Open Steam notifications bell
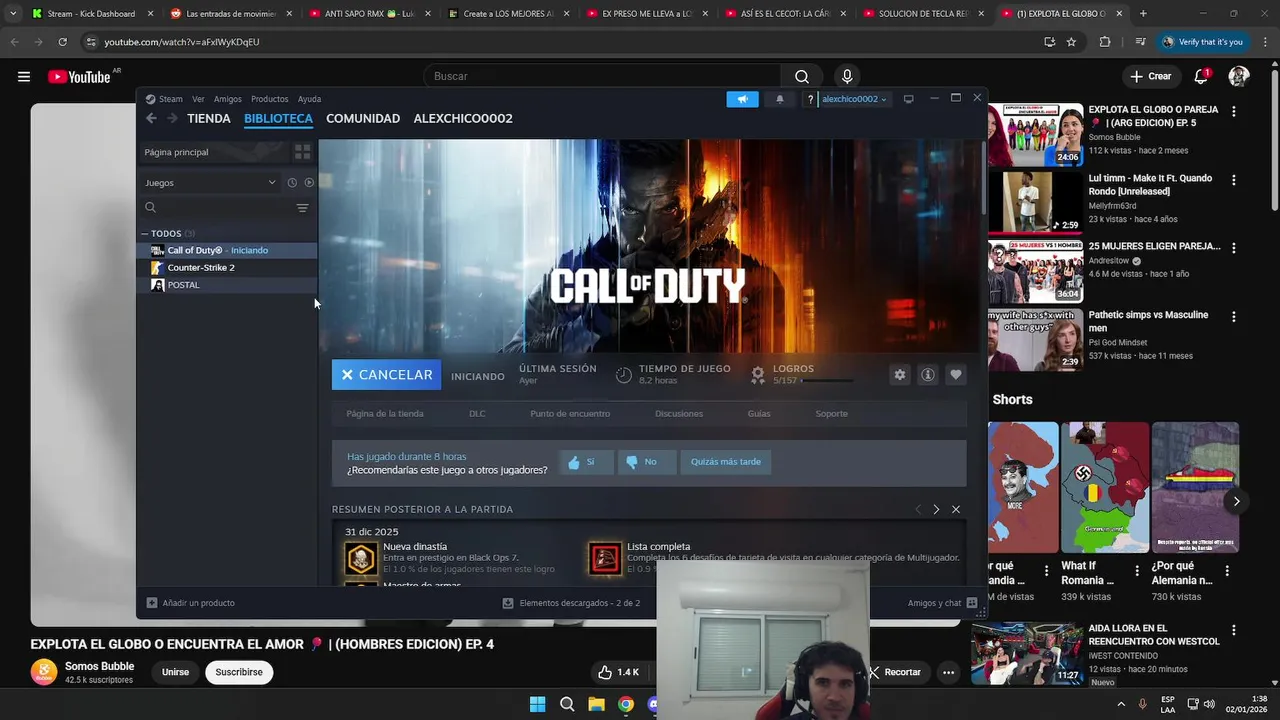 click(x=780, y=99)
